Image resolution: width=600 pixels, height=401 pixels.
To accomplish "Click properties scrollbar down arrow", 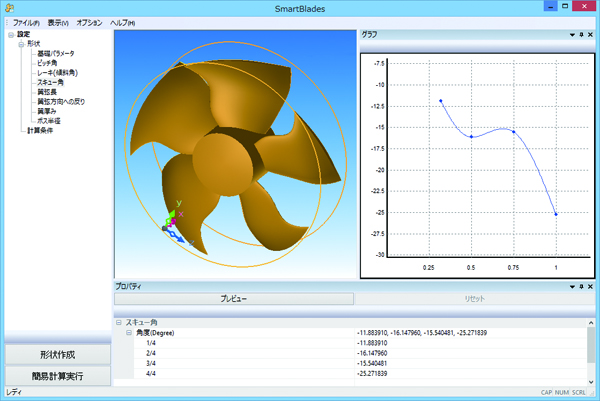I will pos(591,382).
